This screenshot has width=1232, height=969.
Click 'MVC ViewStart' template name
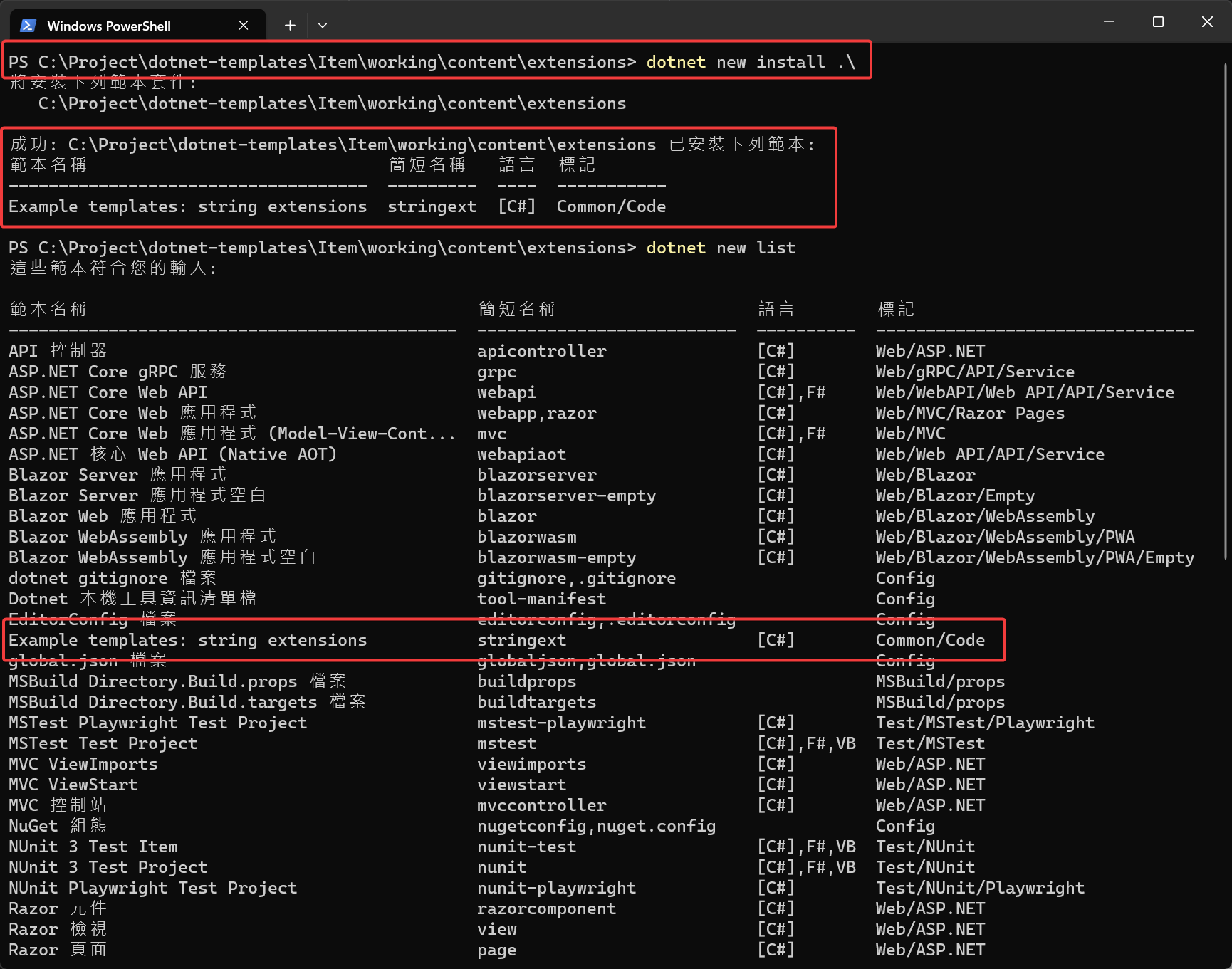click(x=73, y=785)
